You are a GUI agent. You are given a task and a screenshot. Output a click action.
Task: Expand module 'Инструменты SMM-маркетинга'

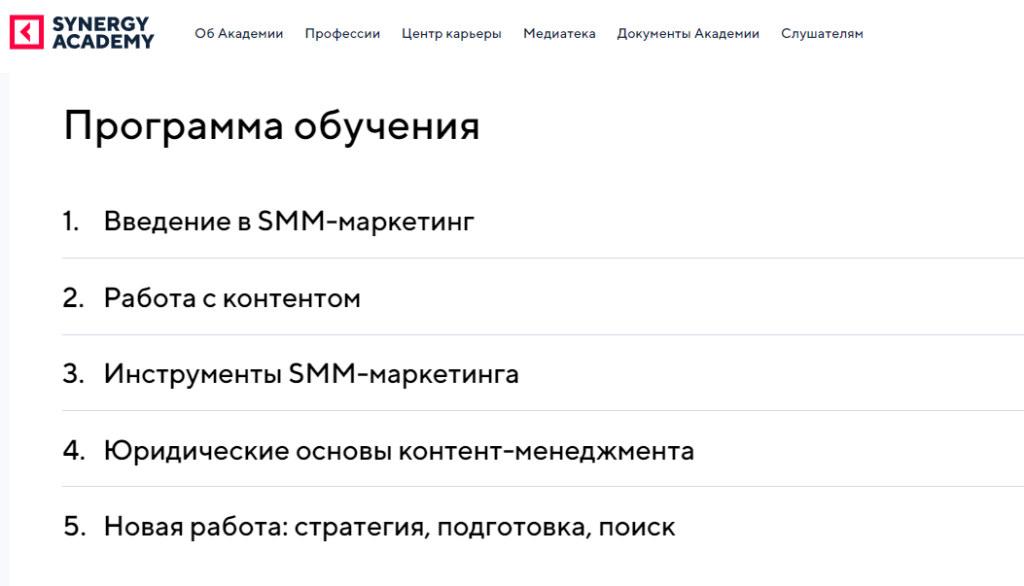312,373
